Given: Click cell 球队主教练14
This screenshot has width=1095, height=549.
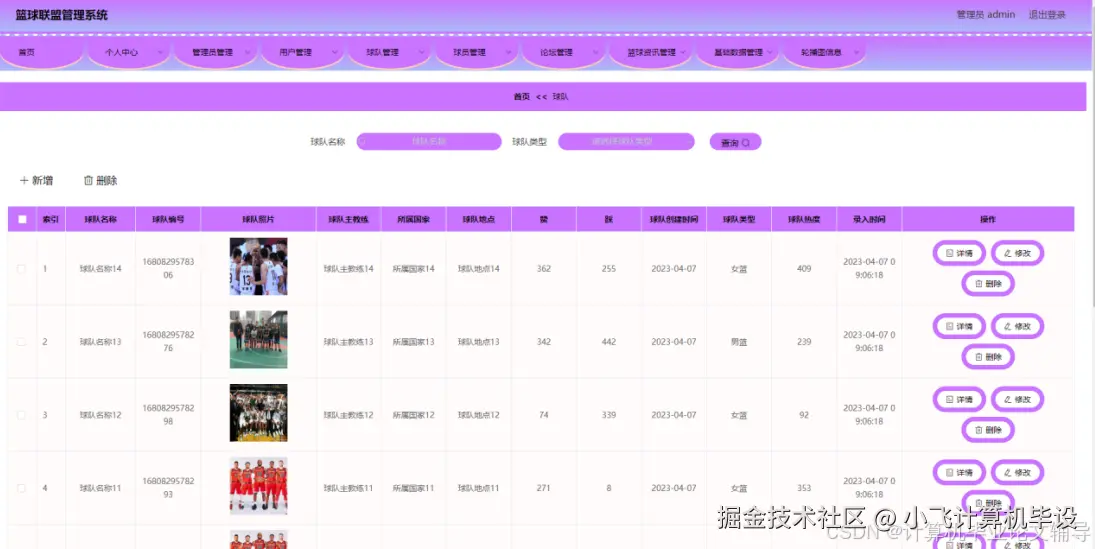Looking at the screenshot, I should [348, 269].
